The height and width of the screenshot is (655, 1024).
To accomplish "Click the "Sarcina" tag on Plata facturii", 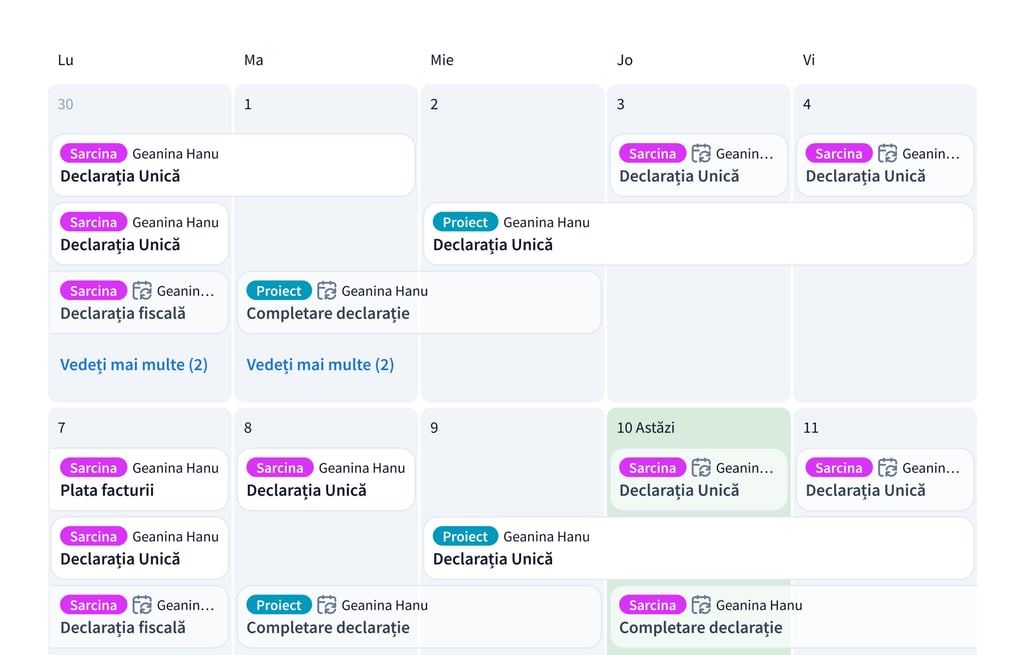I will pos(94,468).
